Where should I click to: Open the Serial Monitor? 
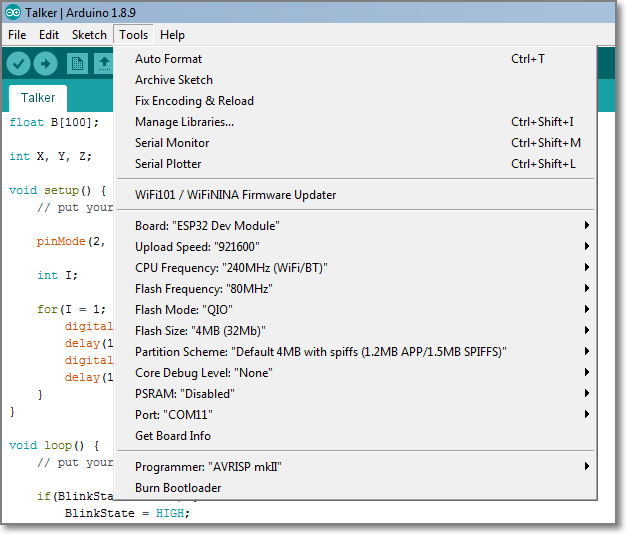(x=355, y=143)
